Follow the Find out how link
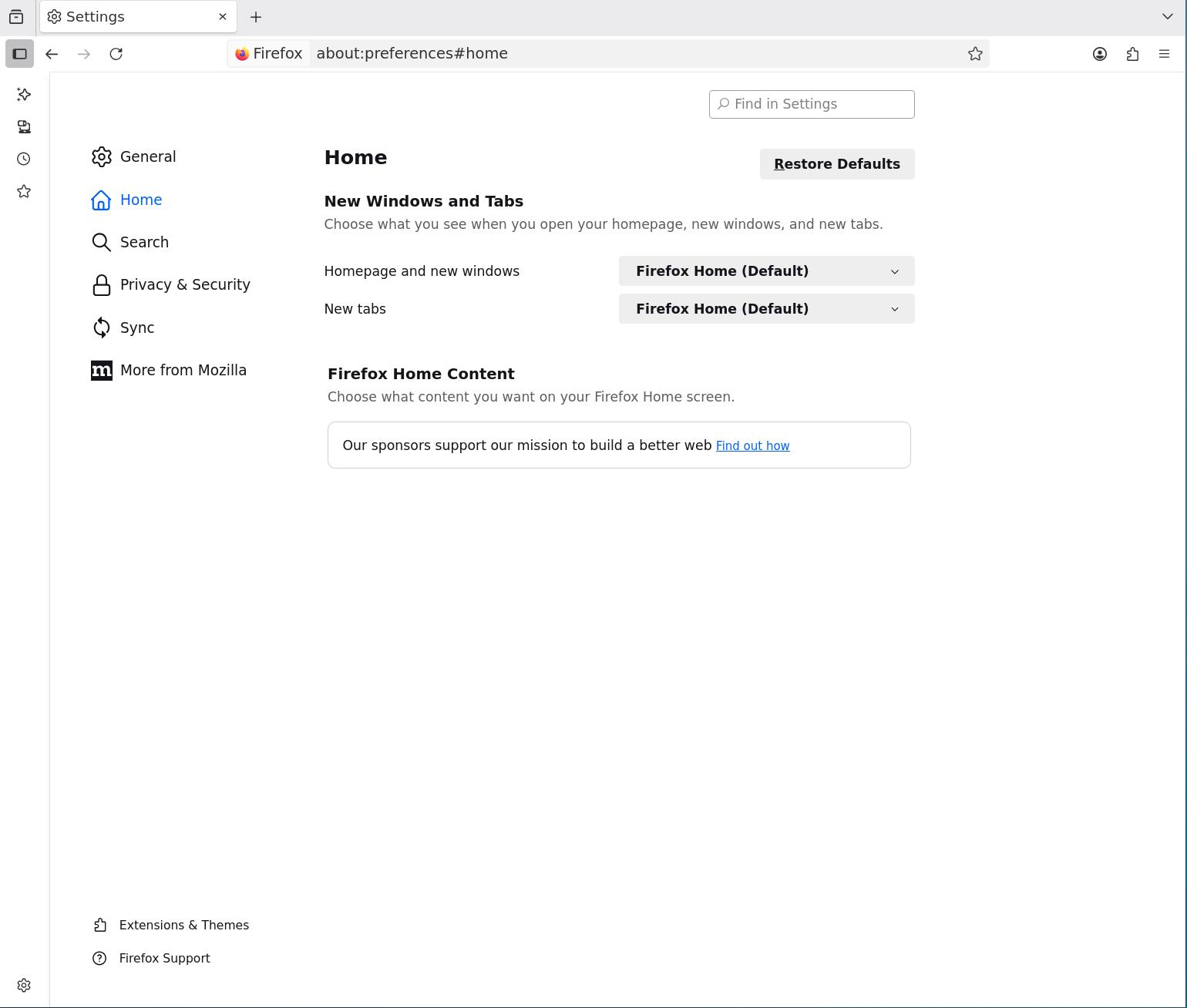The width and height of the screenshot is (1187, 1008). click(752, 446)
